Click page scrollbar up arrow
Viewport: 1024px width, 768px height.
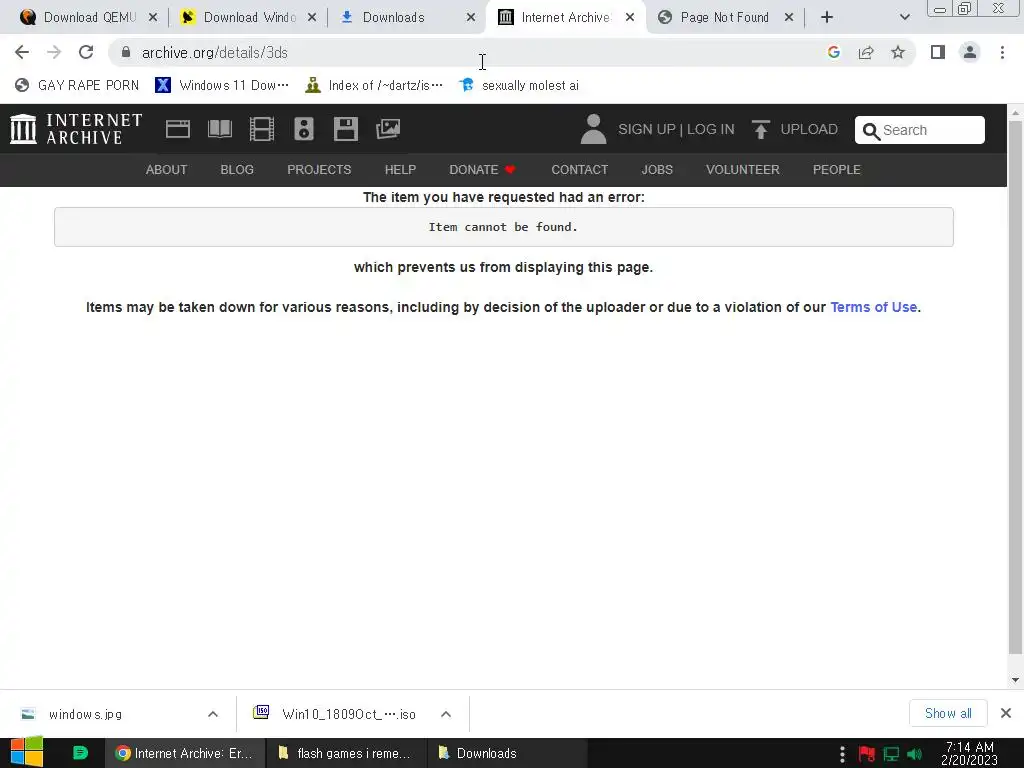pos(1015,112)
